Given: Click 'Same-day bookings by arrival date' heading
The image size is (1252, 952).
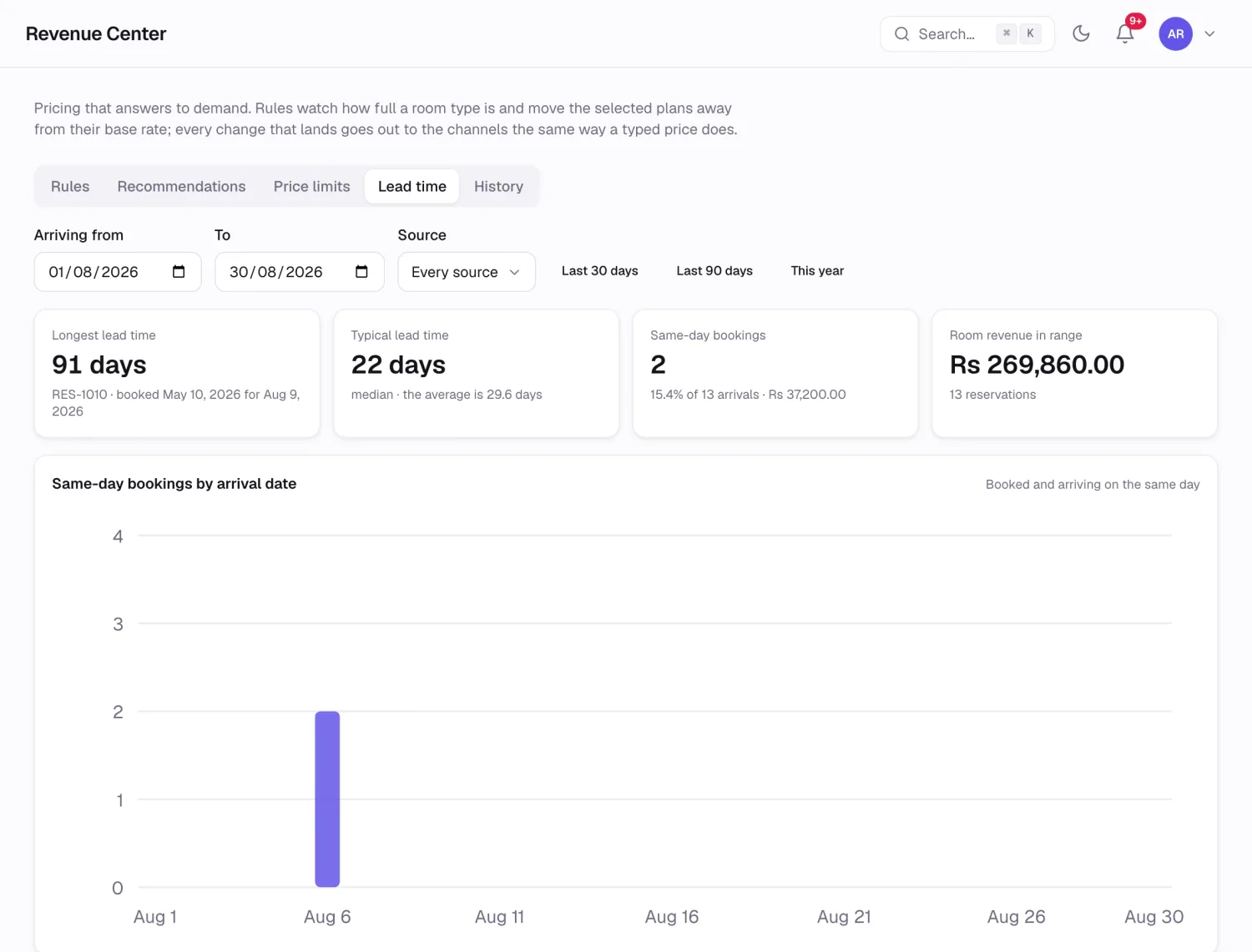Looking at the screenshot, I should coord(174,484).
